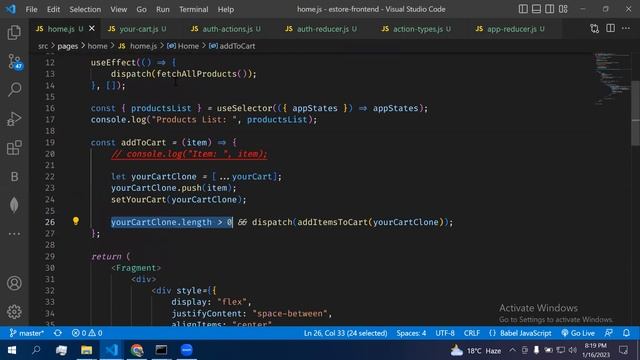Open the Selection menu

(x=85, y=9)
